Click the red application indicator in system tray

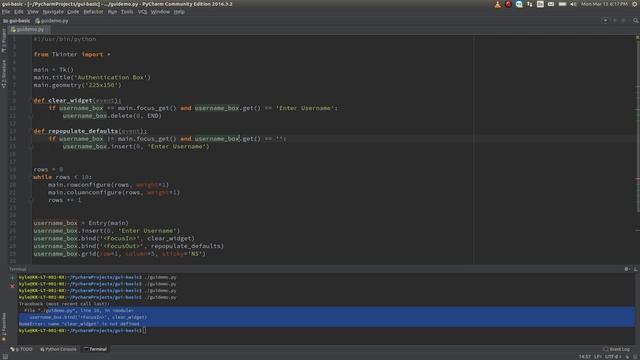click(508, 4)
